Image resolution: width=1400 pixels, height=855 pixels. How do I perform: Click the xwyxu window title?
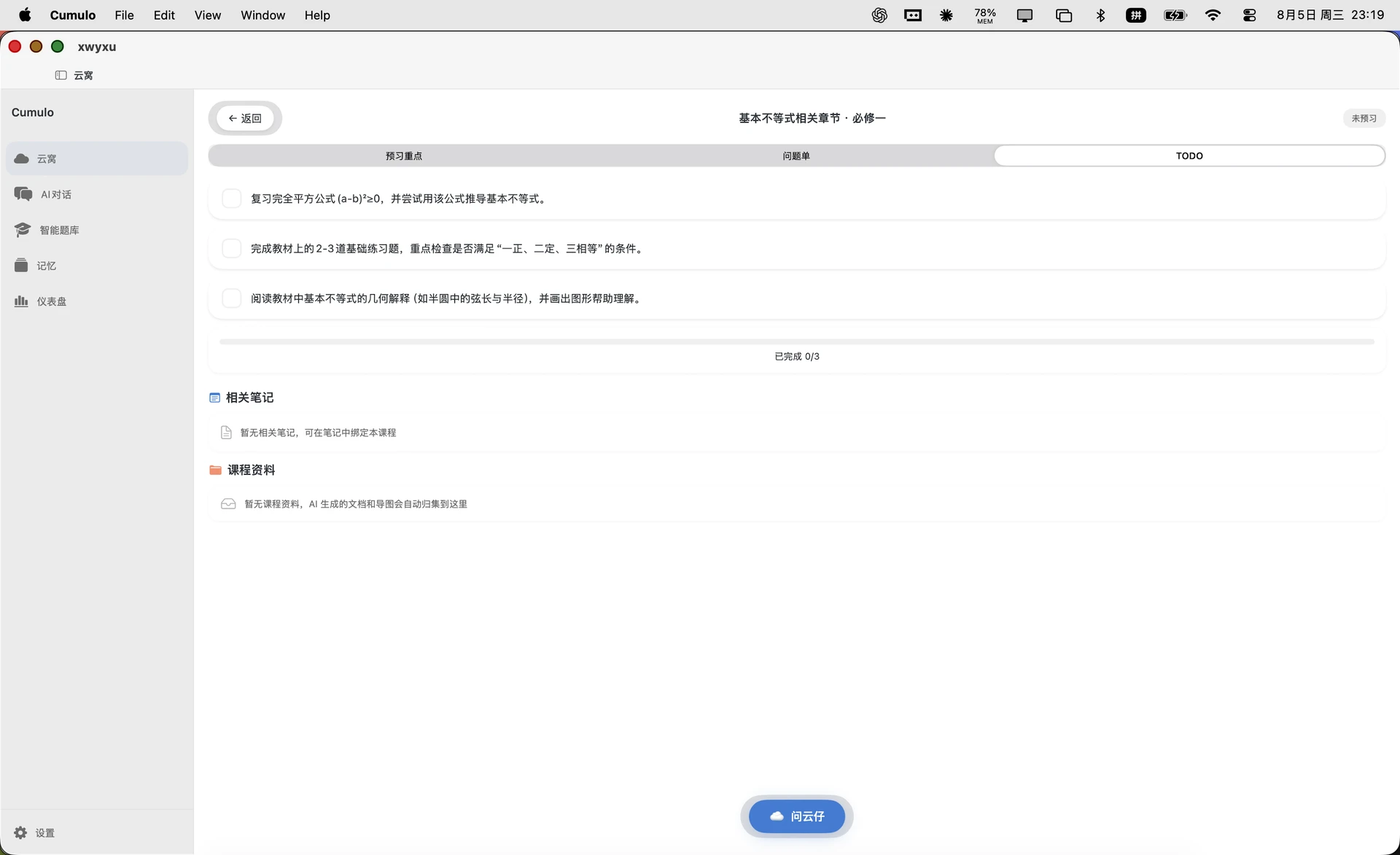[97, 47]
